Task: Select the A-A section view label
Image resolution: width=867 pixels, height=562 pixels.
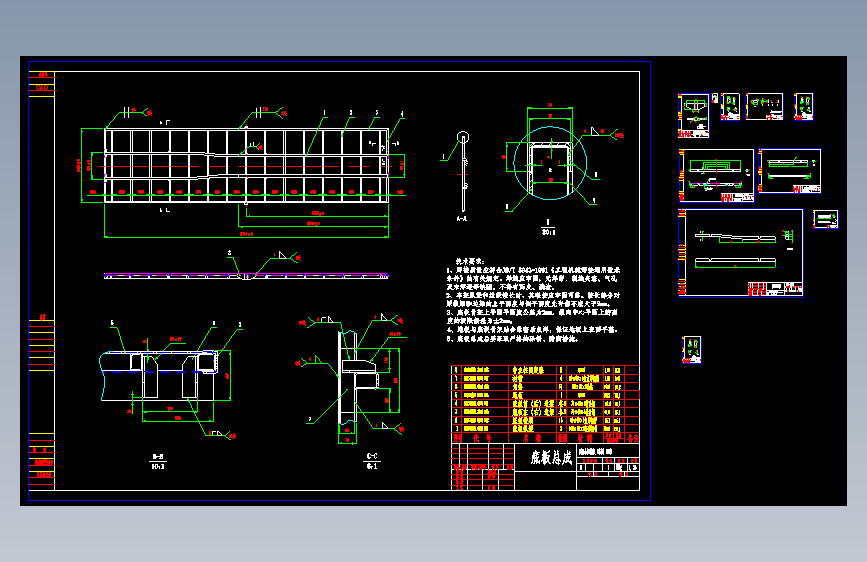Action: click(x=461, y=218)
